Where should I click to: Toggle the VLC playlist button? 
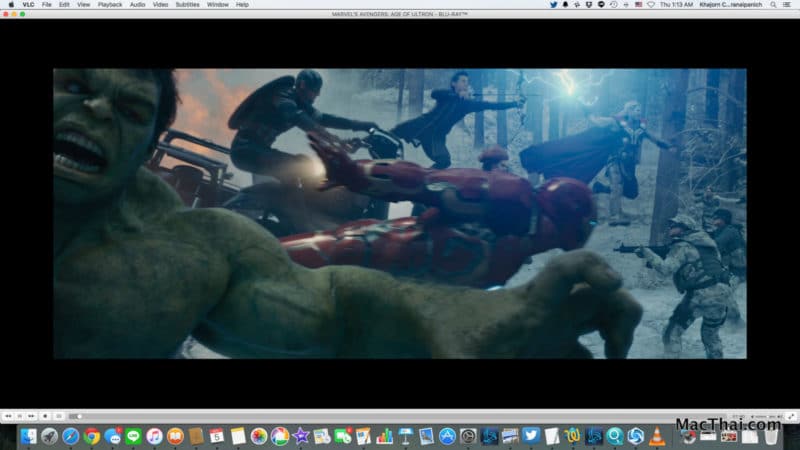click(x=59, y=416)
